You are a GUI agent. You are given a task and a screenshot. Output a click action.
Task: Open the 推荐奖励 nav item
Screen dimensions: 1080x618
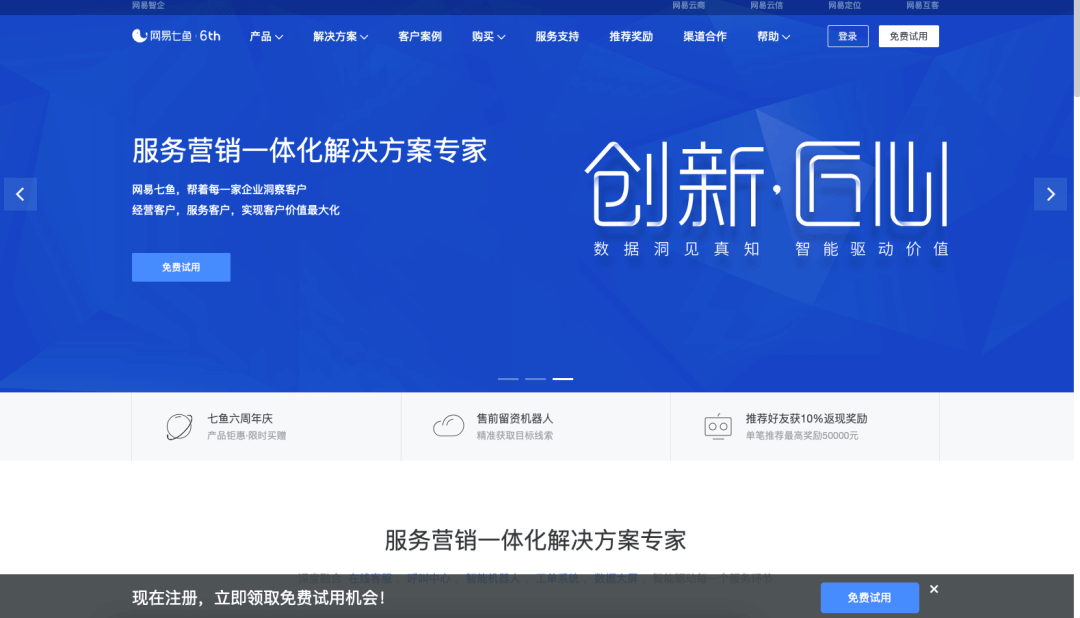(631, 37)
